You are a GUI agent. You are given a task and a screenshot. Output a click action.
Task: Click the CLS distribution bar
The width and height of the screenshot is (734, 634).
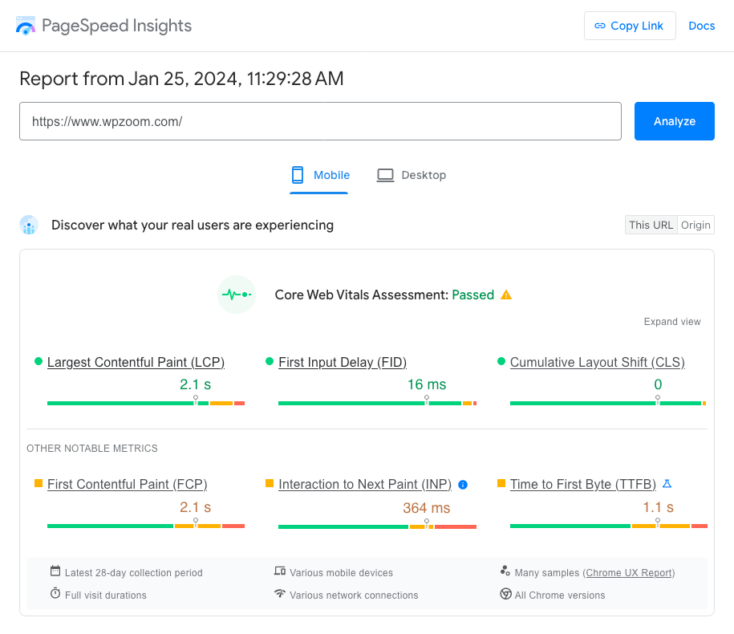[608, 403]
